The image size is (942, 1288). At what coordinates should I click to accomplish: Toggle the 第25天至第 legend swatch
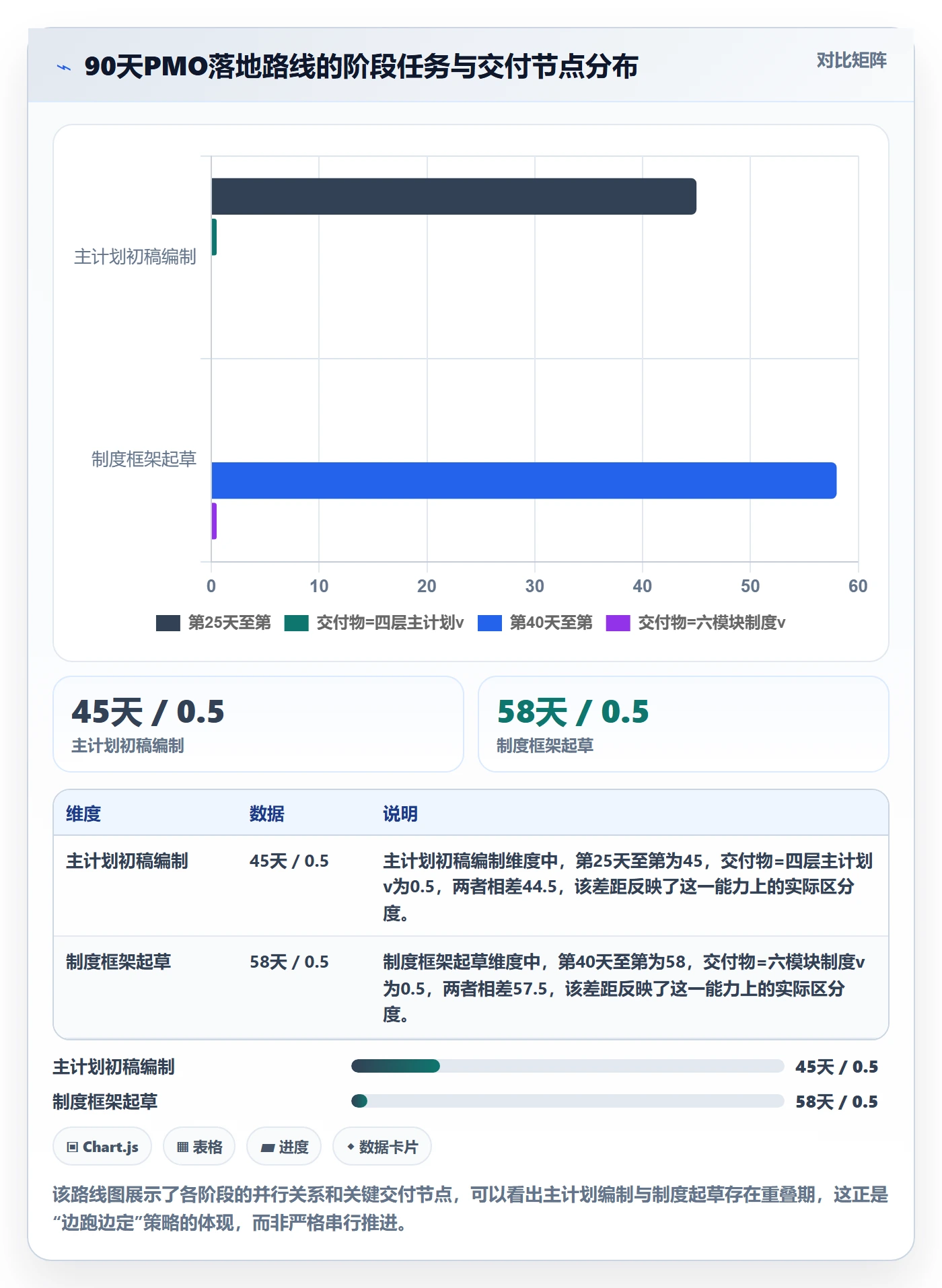click(168, 622)
